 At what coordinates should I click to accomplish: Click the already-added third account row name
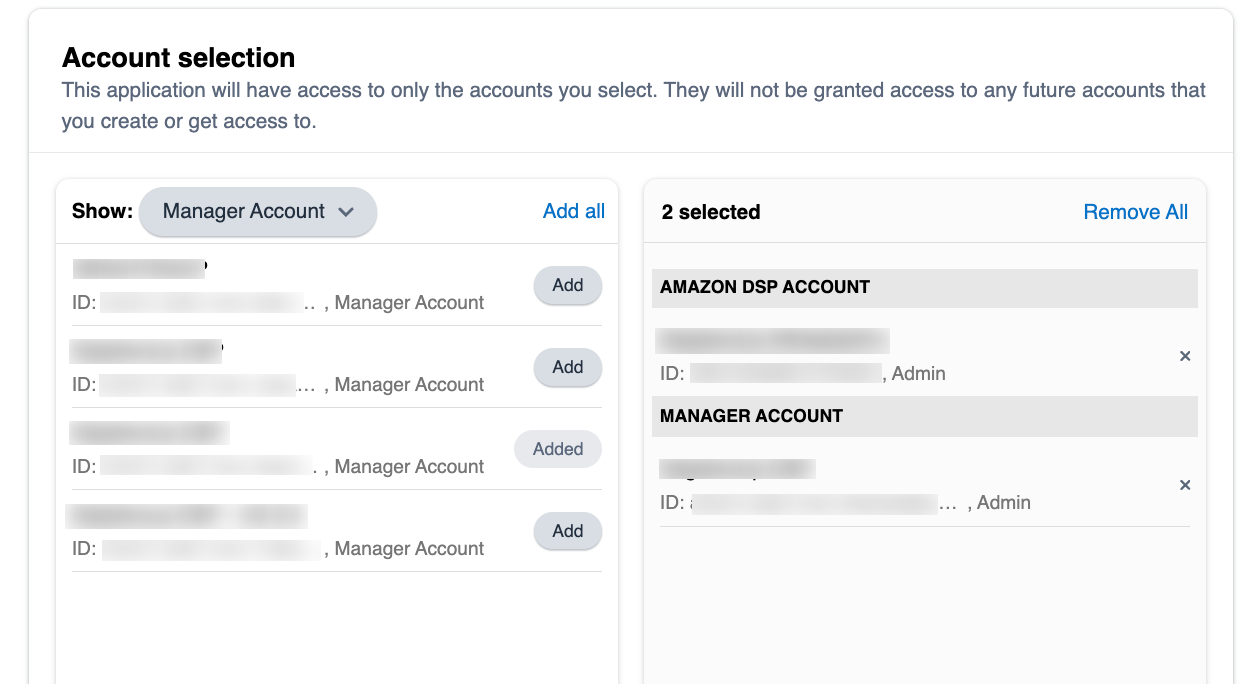149,433
